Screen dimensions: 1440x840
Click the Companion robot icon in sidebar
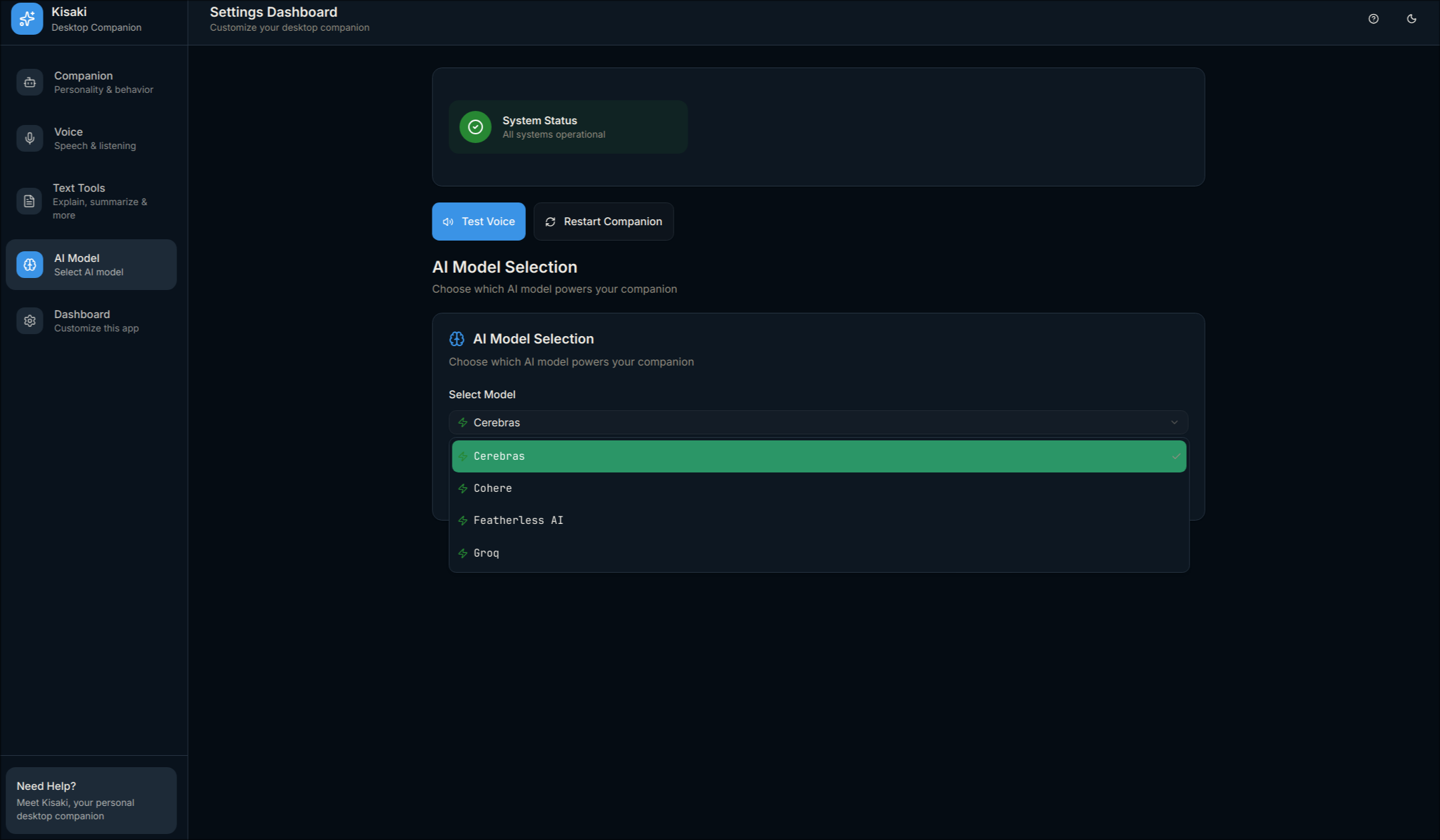tap(29, 82)
